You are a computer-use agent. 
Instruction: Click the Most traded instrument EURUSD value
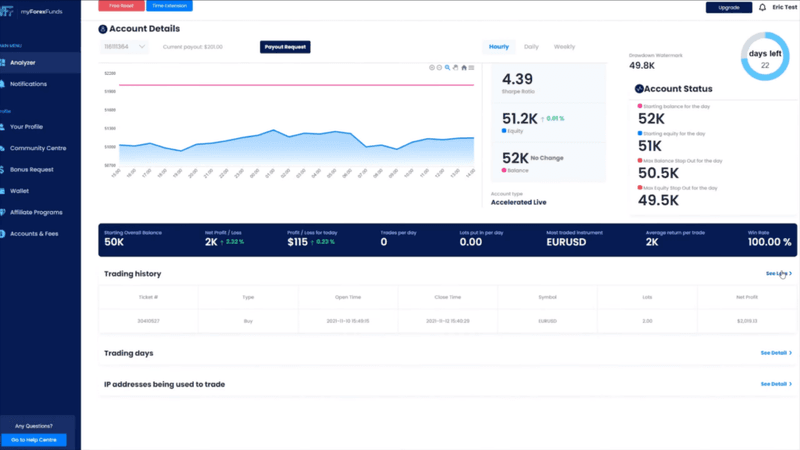[566, 242]
